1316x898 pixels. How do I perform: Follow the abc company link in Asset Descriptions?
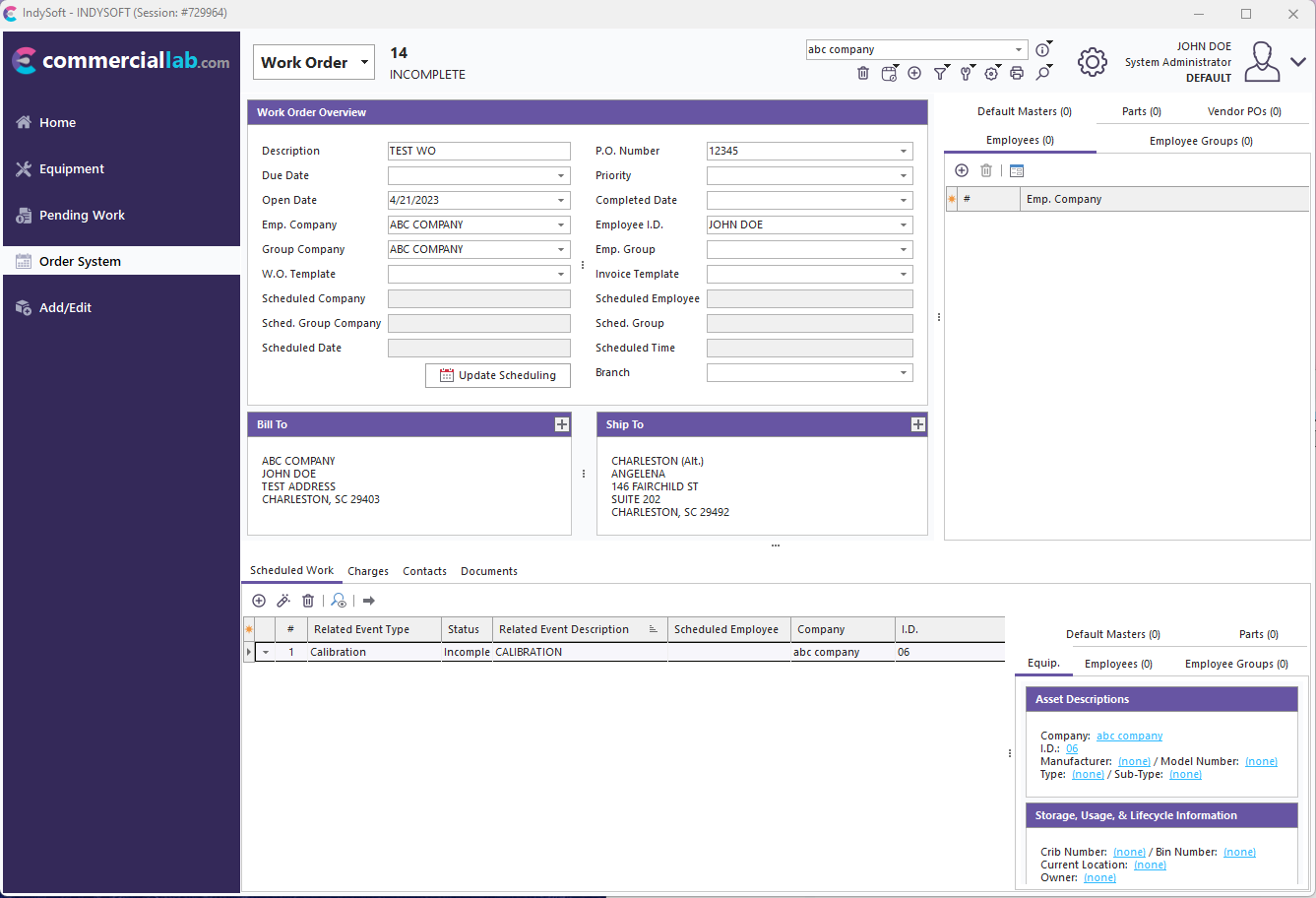click(1129, 737)
